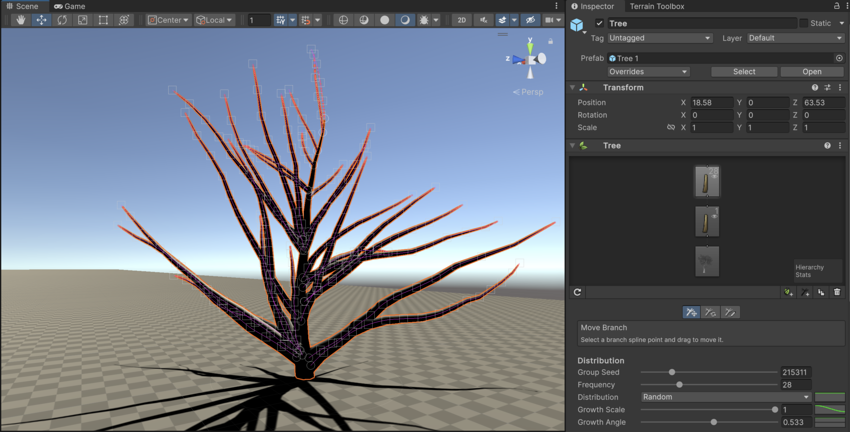Open the Layer dropdown showing Default
The height and width of the screenshot is (432, 850).
794,38
